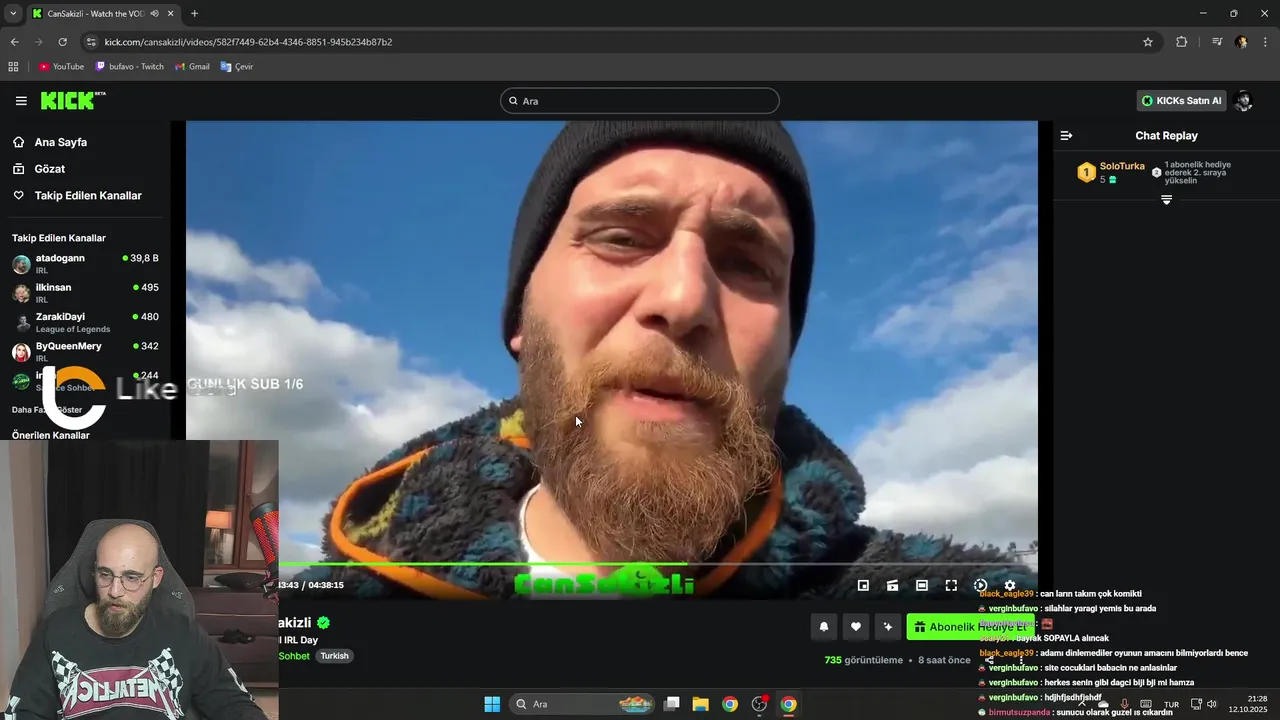Screen dimensions: 1280x720
Task: Select the Turkish language tag
Action: (334, 656)
